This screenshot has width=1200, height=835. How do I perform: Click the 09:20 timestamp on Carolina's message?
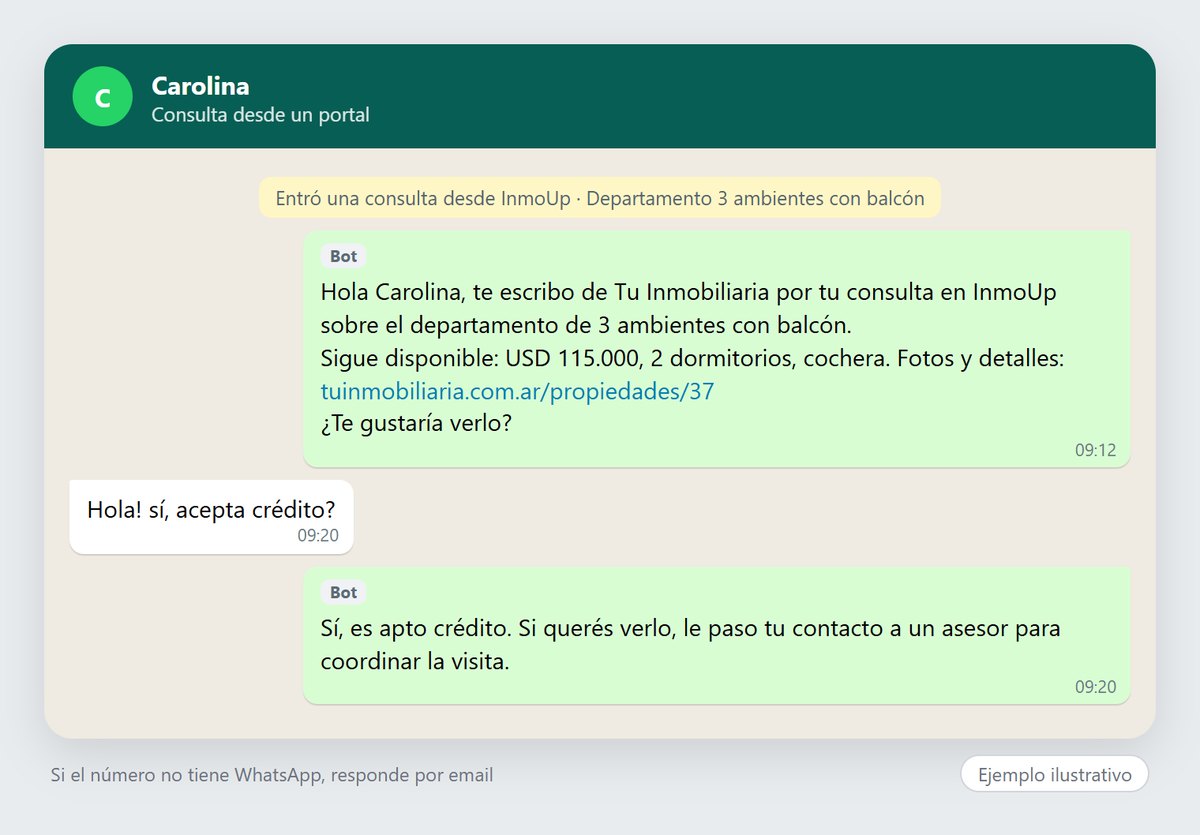tap(318, 535)
